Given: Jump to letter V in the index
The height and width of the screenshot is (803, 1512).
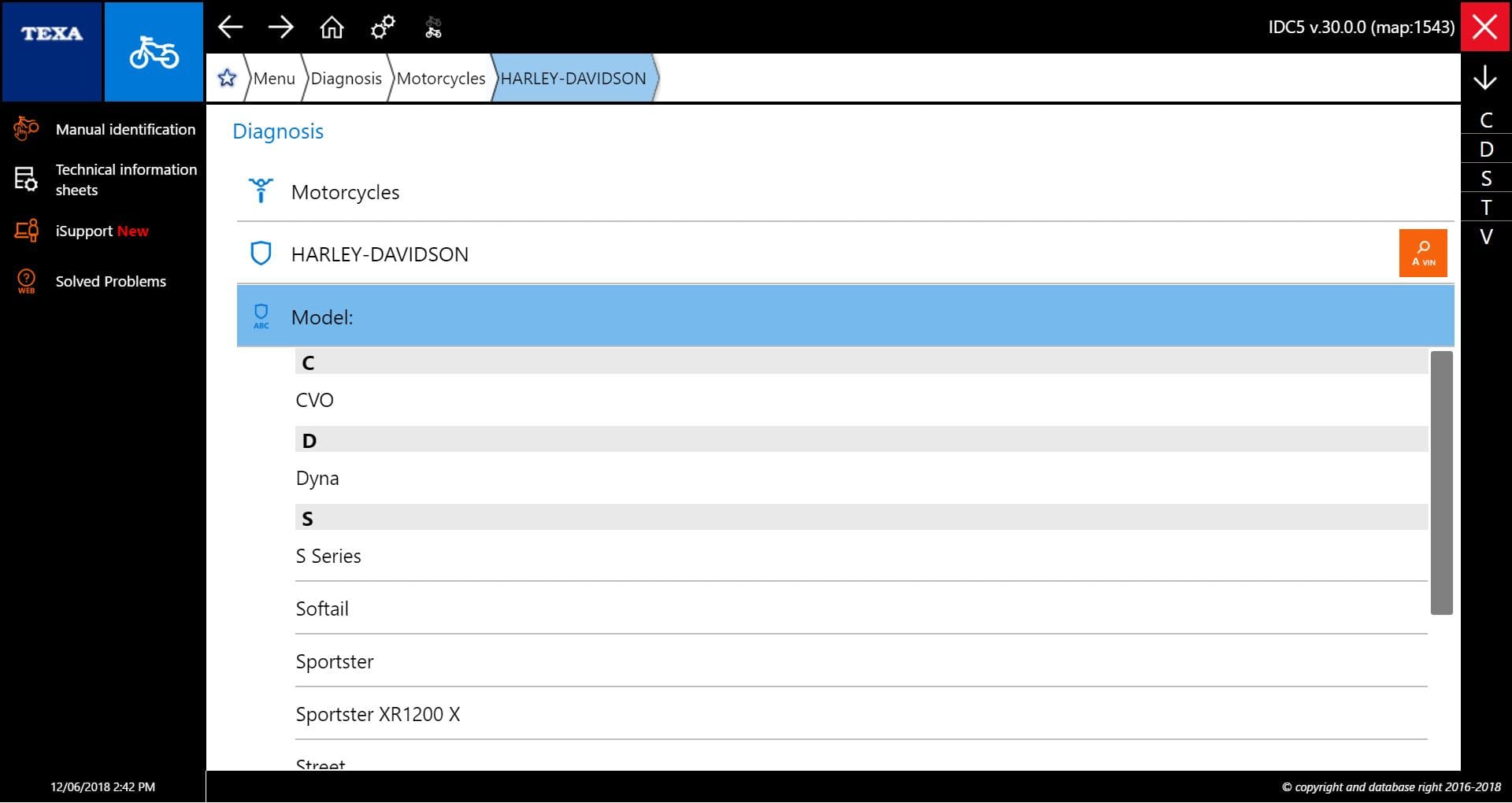Looking at the screenshot, I should click(x=1485, y=235).
